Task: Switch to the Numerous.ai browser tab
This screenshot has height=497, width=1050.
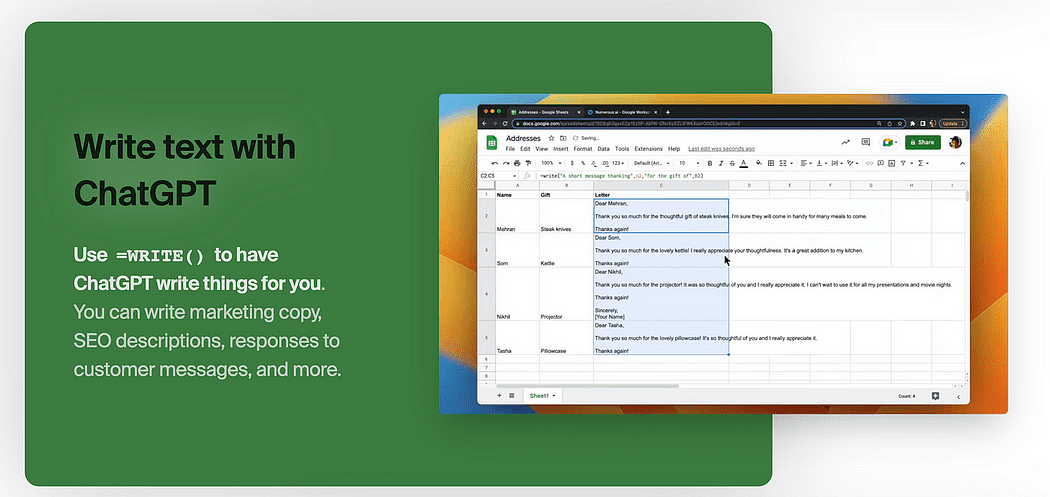Action: (x=621, y=113)
